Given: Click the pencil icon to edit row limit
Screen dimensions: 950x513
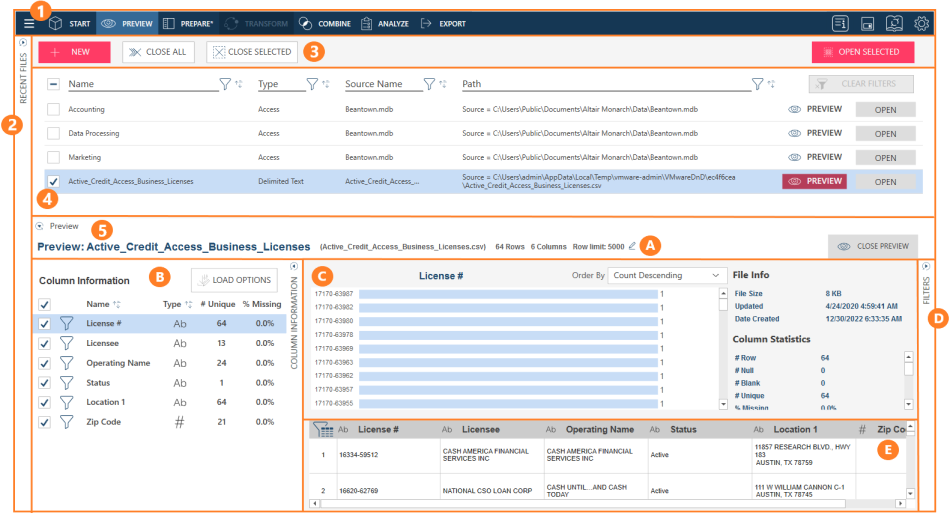Looking at the screenshot, I should click(632, 246).
